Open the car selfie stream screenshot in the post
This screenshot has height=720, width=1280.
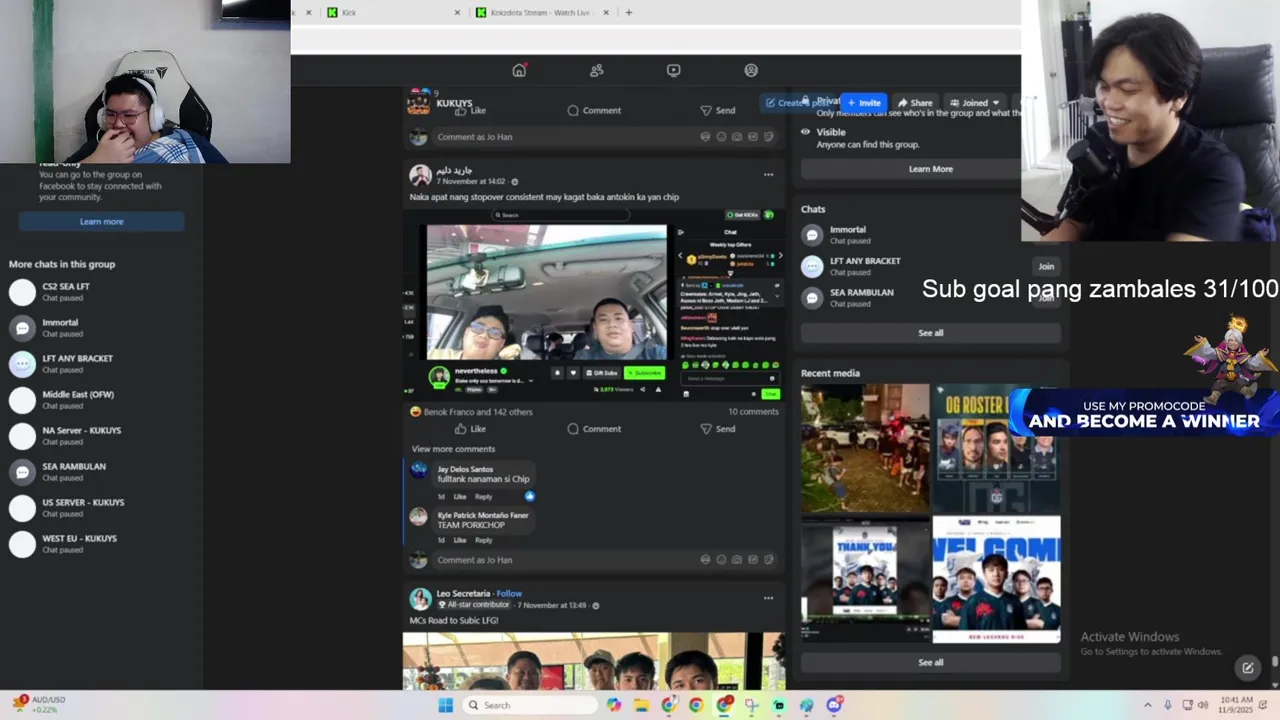click(x=594, y=304)
